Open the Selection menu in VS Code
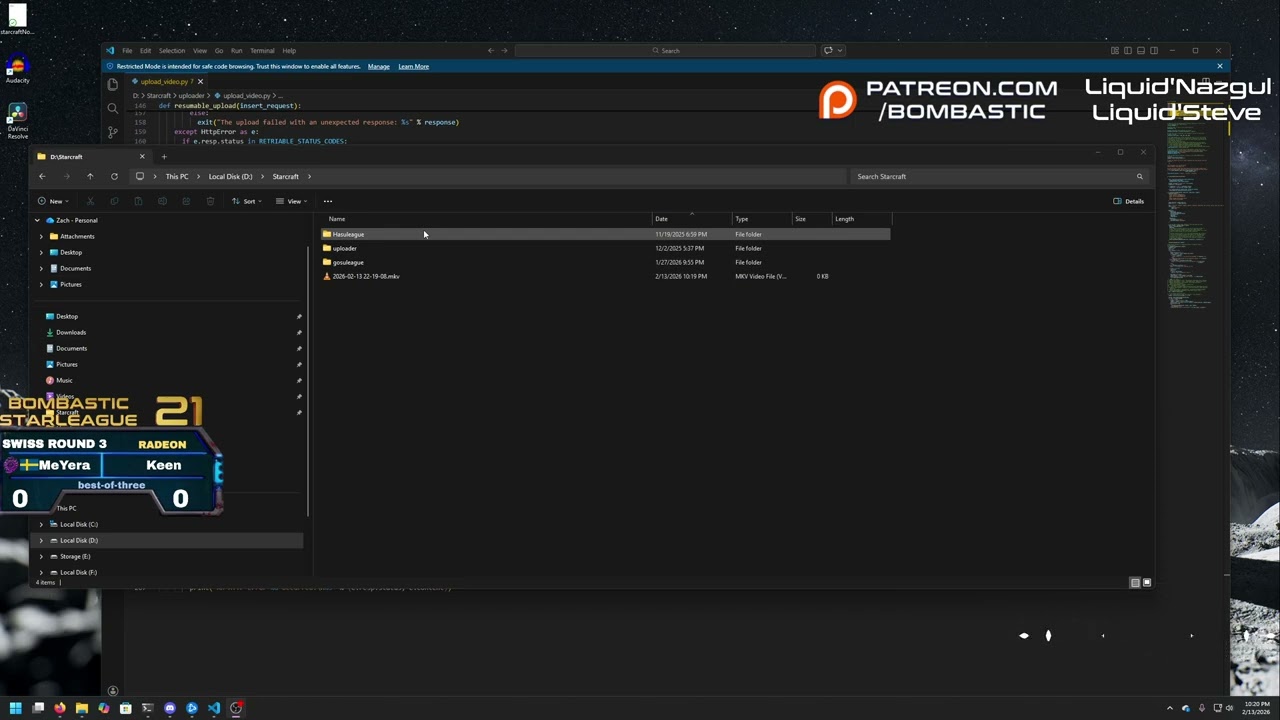The height and width of the screenshot is (720, 1280). coord(171,50)
